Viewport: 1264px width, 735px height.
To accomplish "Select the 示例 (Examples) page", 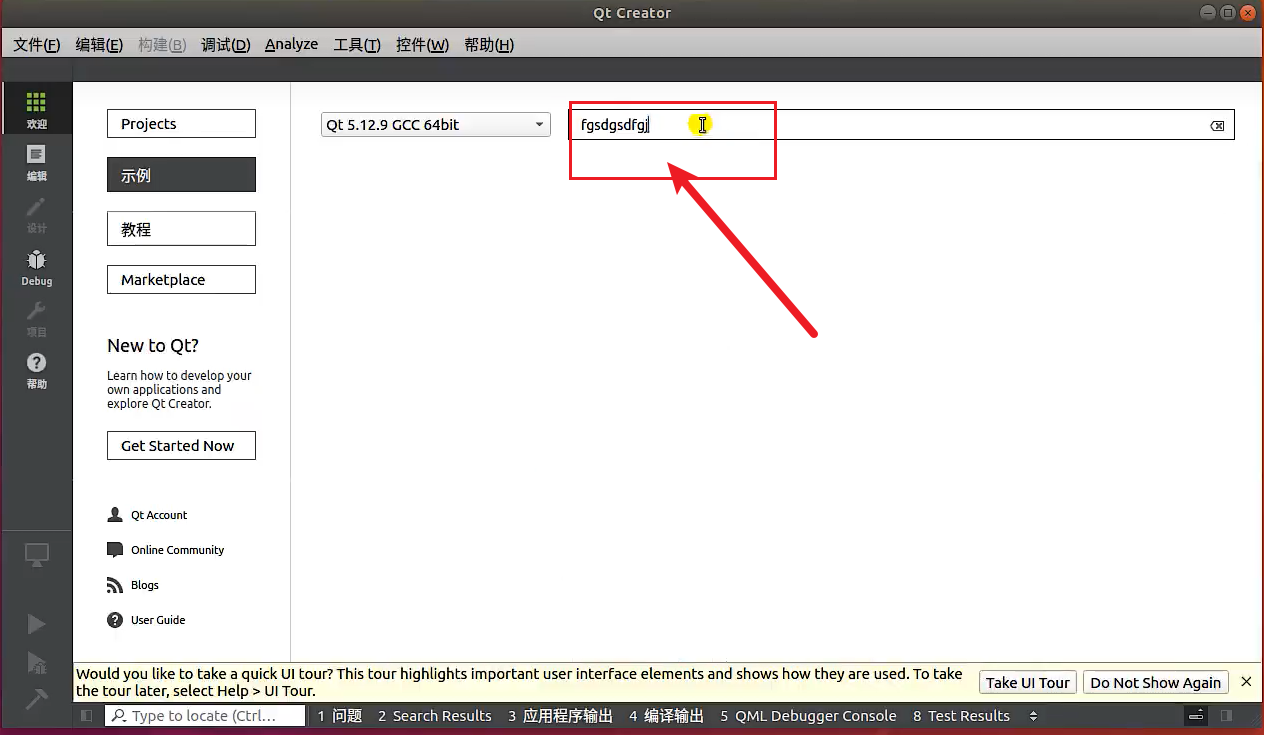I will 181,175.
